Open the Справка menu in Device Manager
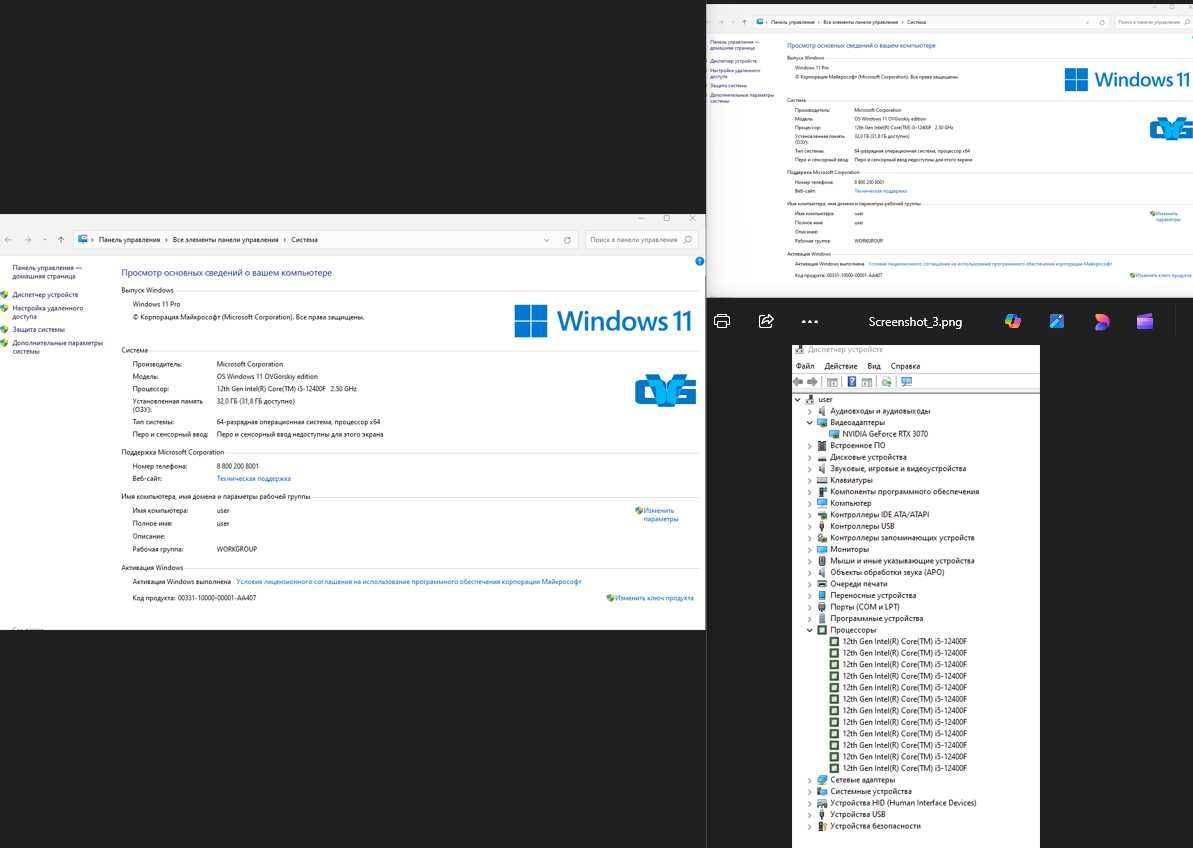 [x=905, y=366]
